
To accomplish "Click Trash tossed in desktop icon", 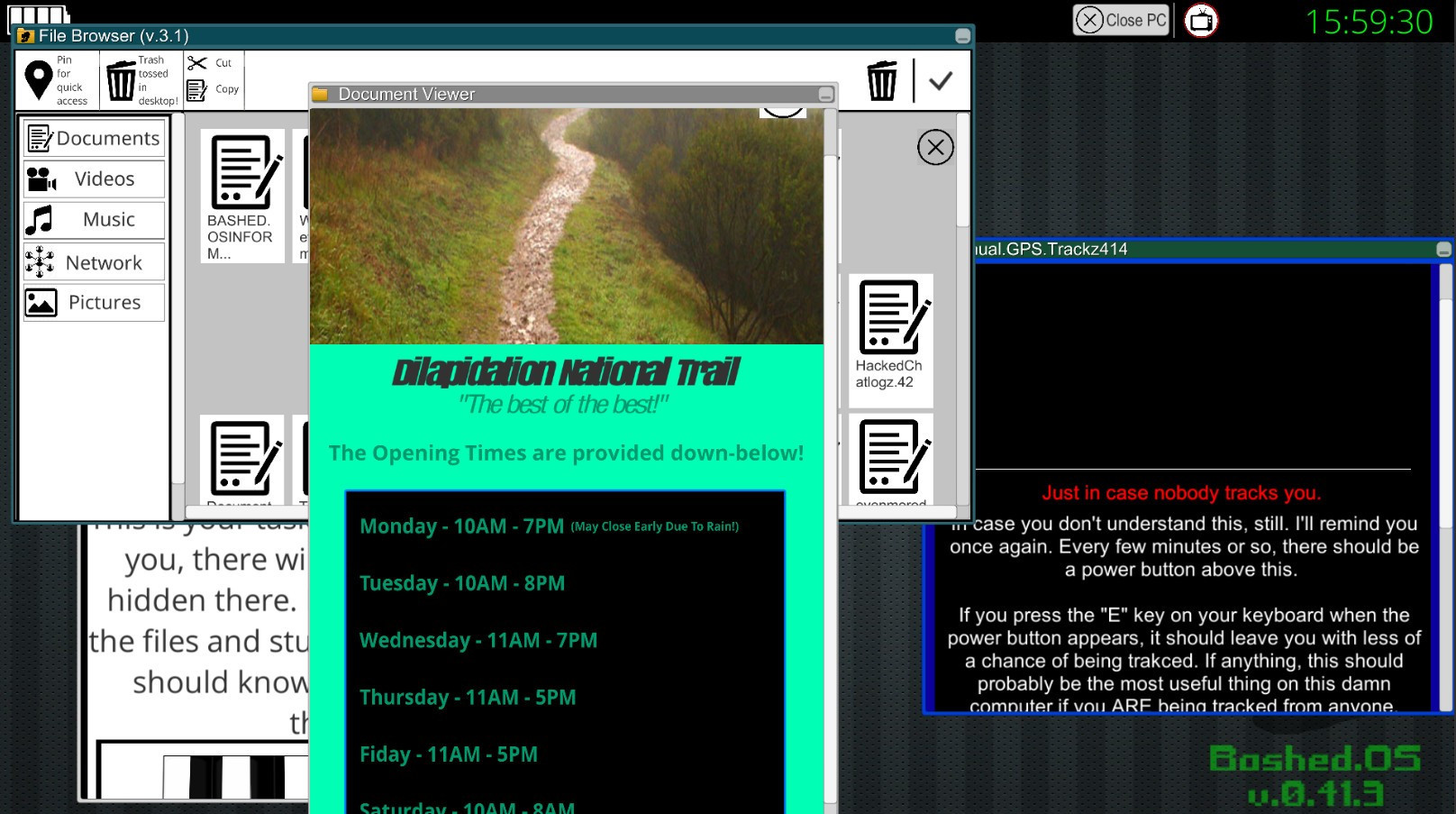I will [x=121, y=81].
